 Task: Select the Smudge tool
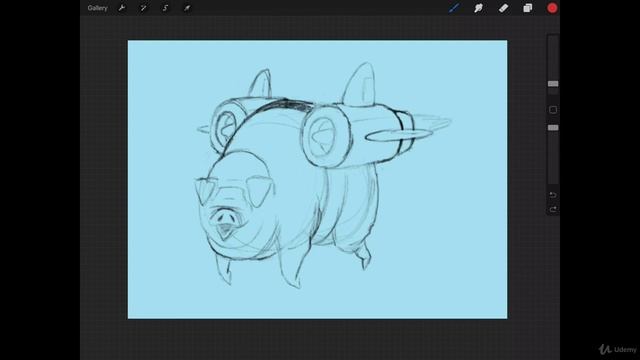(478, 8)
